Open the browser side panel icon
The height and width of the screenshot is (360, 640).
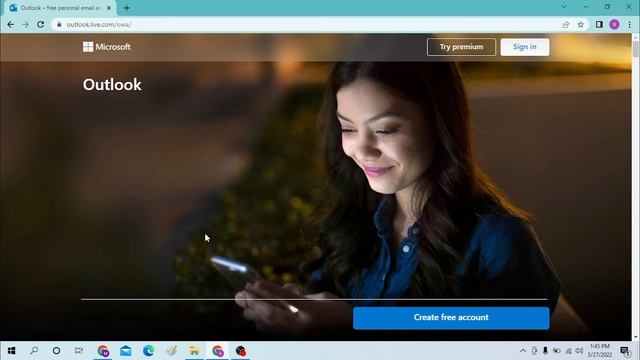coord(599,24)
